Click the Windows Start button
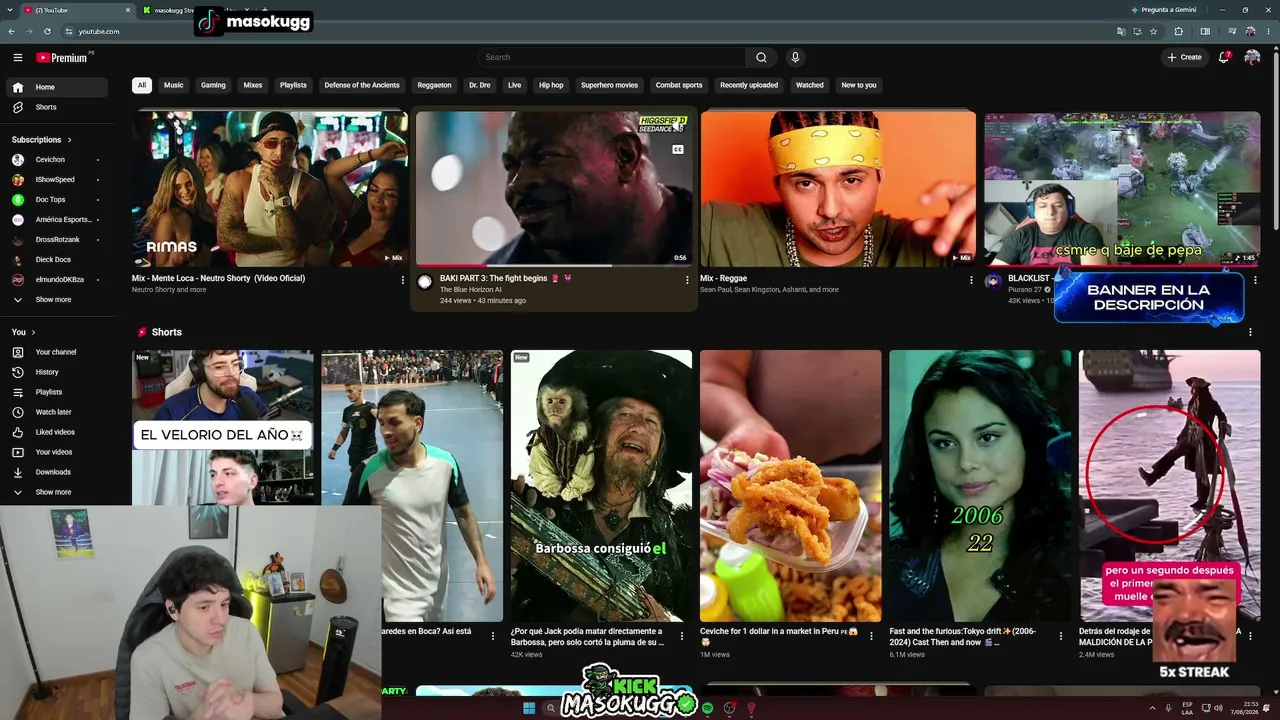The height and width of the screenshot is (720, 1280). coord(529,709)
